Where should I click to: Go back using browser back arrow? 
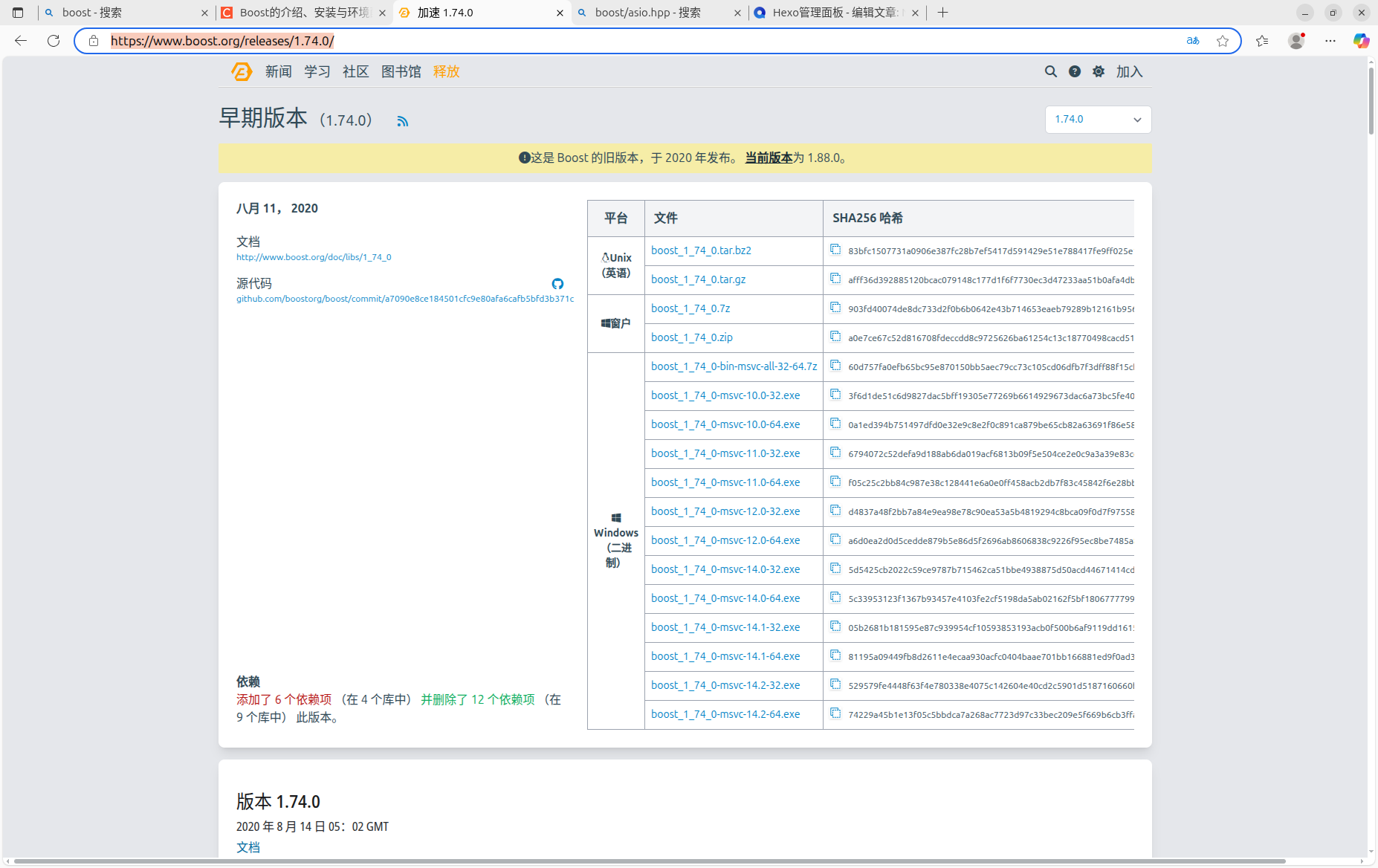click(21, 41)
